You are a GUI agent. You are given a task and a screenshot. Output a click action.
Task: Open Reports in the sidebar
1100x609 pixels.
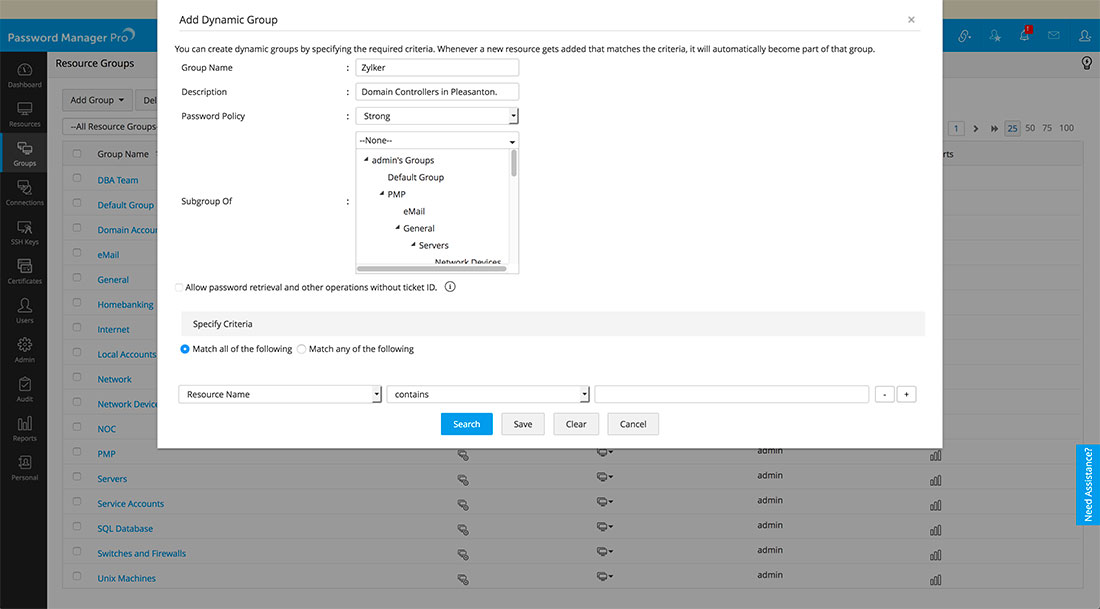[x=24, y=425]
